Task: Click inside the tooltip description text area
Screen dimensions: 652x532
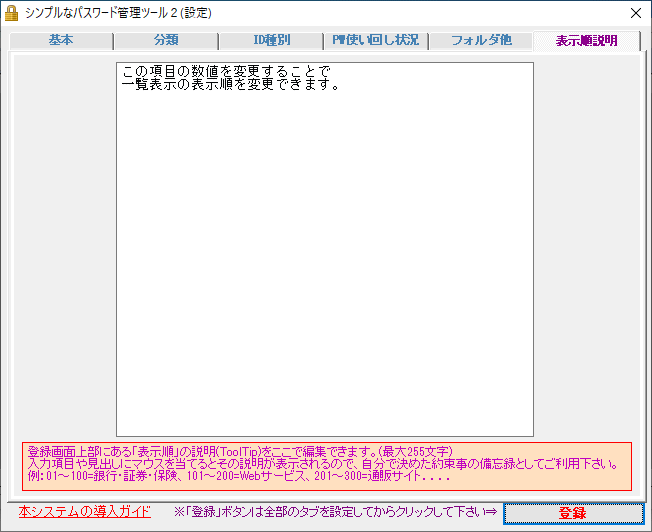Action: [x=325, y=250]
